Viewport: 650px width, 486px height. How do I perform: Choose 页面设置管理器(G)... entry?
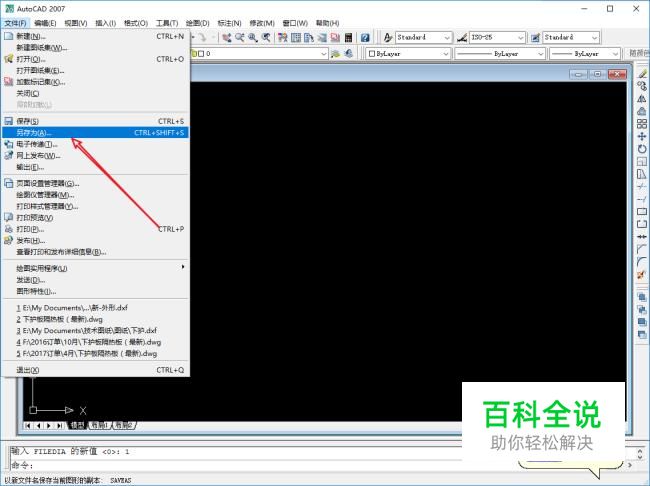95,183
